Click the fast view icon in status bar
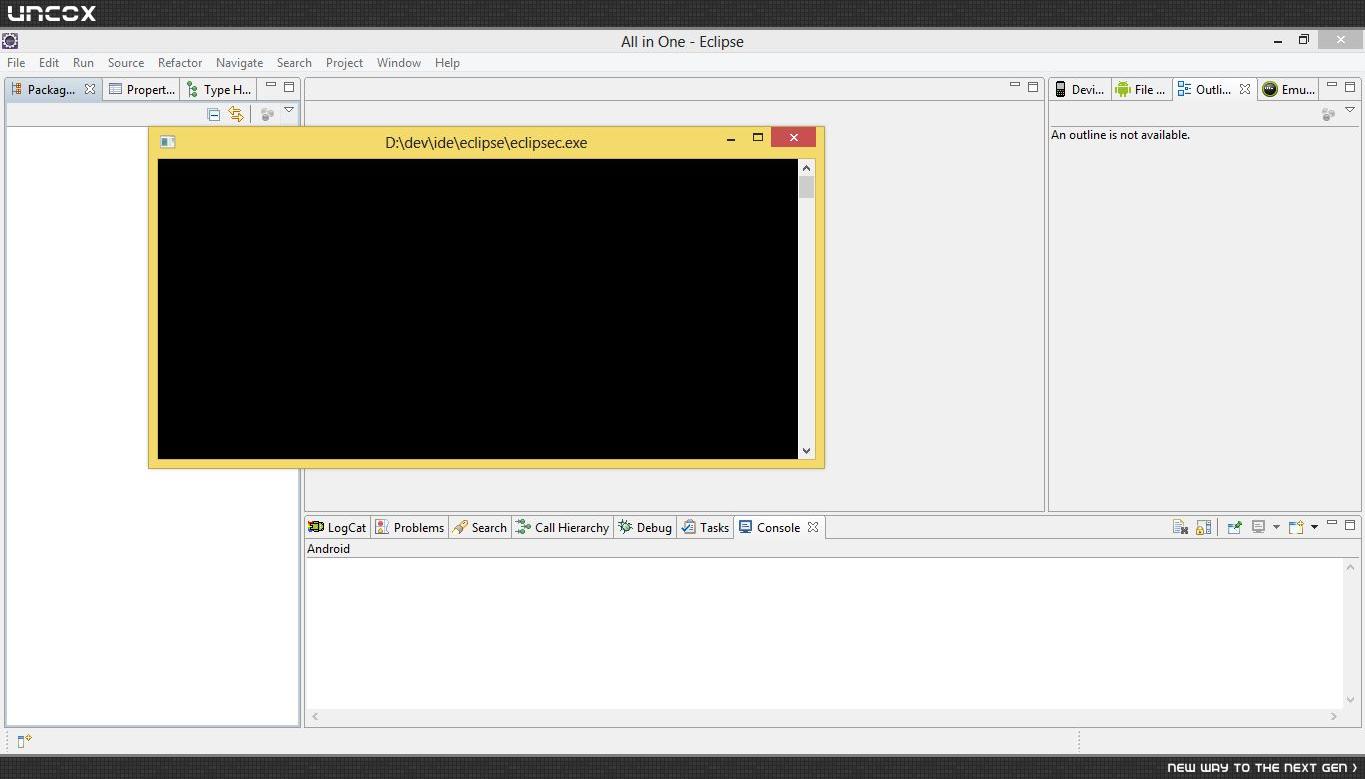 point(24,740)
